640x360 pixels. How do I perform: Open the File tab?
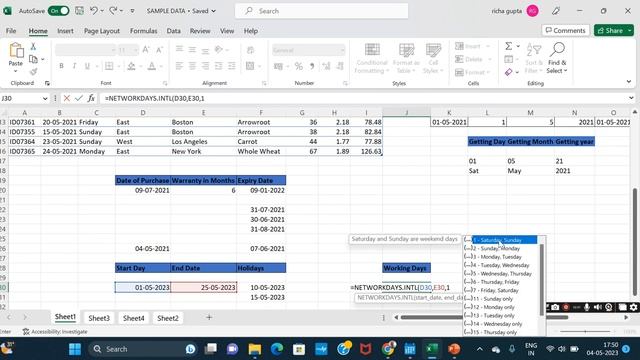(x=11, y=31)
